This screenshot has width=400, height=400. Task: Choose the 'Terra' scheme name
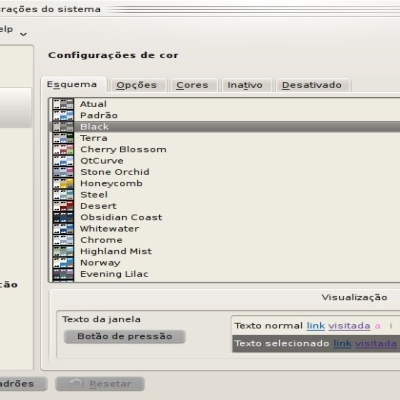94,138
